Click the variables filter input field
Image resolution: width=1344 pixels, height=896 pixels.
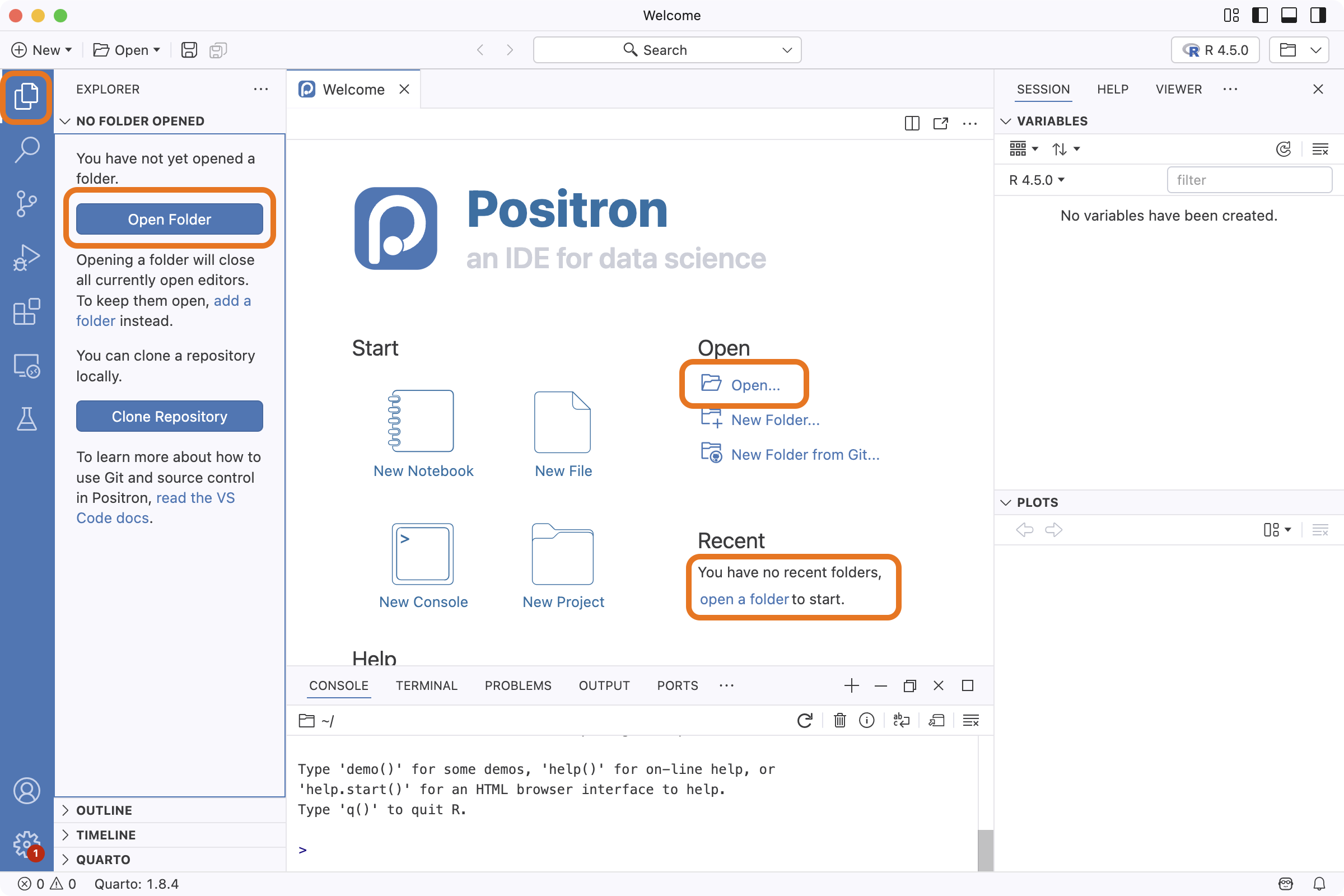point(1249,180)
